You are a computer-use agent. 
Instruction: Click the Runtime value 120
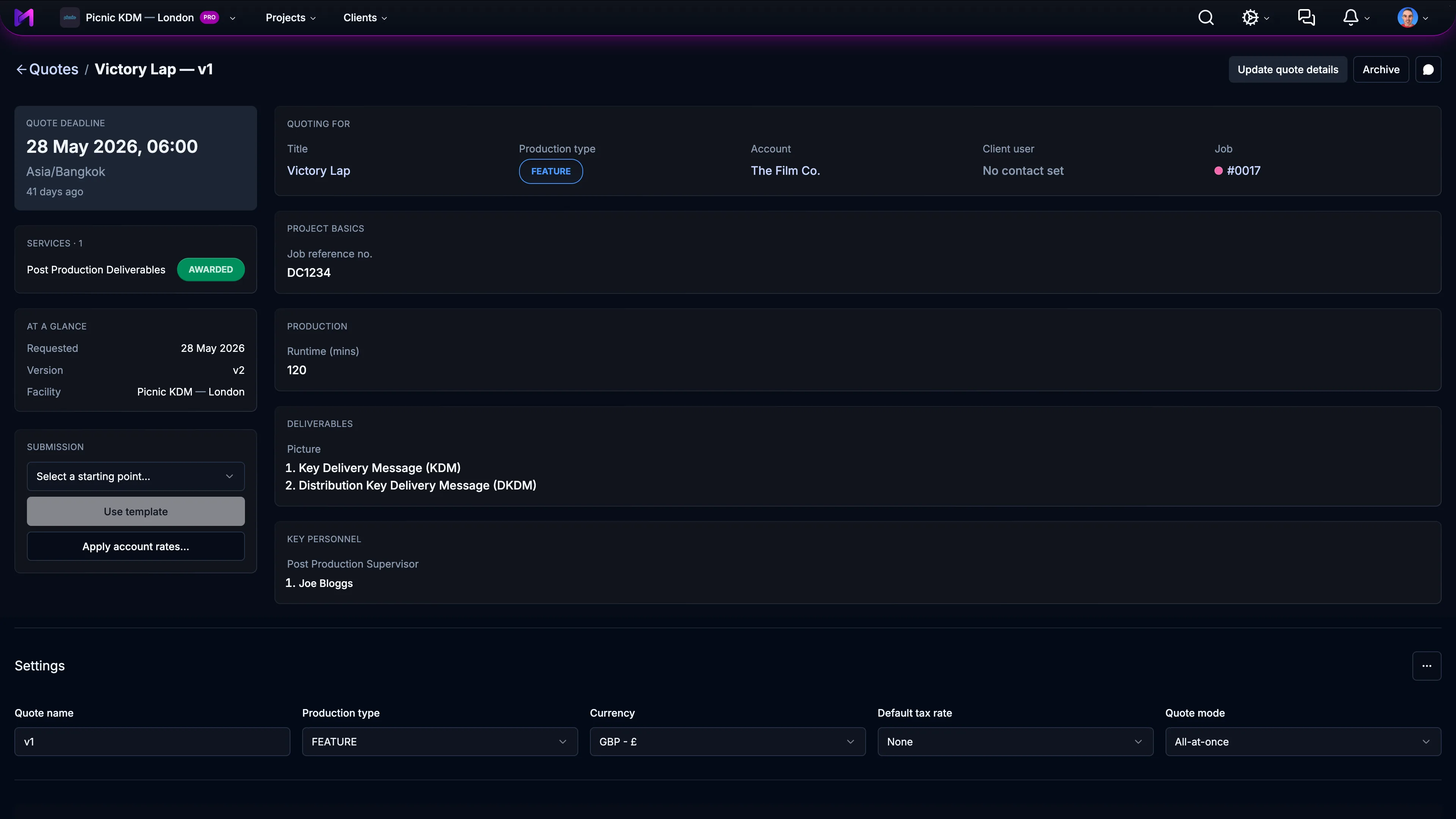(x=296, y=370)
